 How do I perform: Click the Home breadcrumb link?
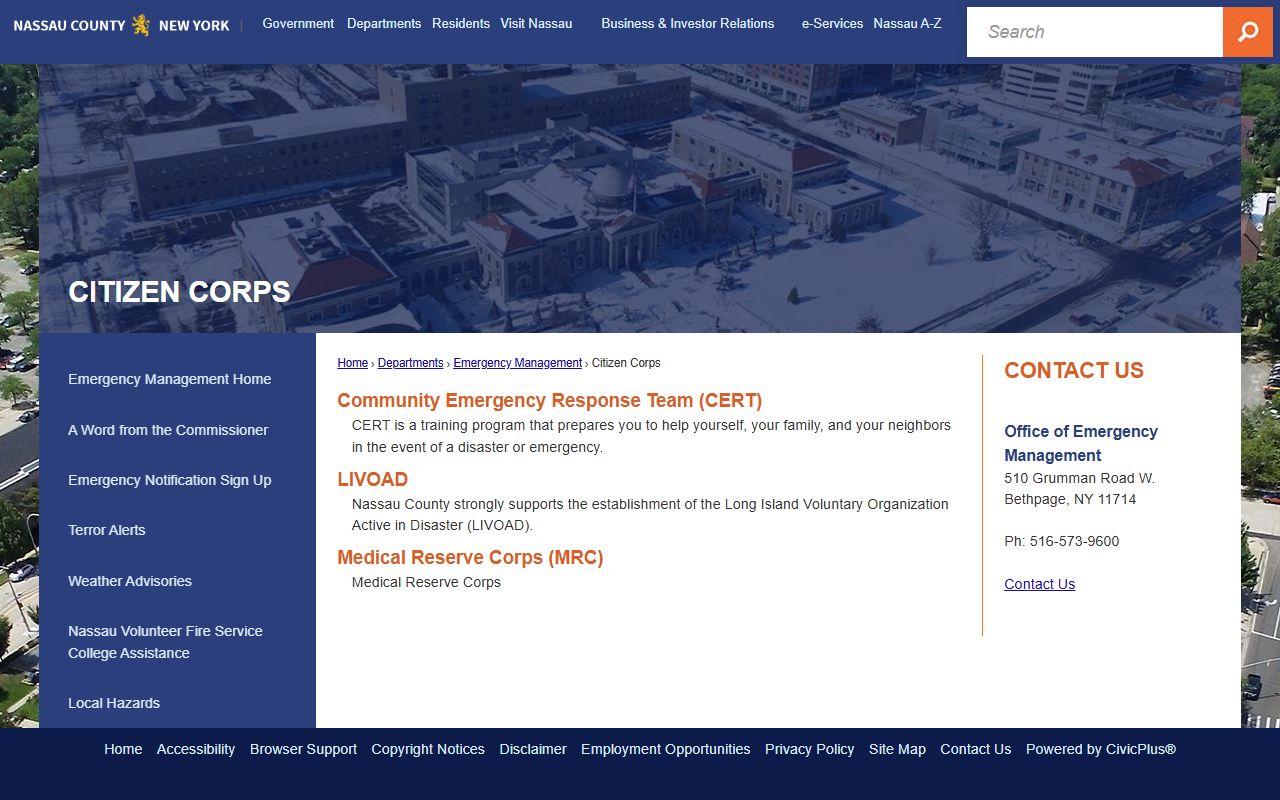click(x=352, y=363)
